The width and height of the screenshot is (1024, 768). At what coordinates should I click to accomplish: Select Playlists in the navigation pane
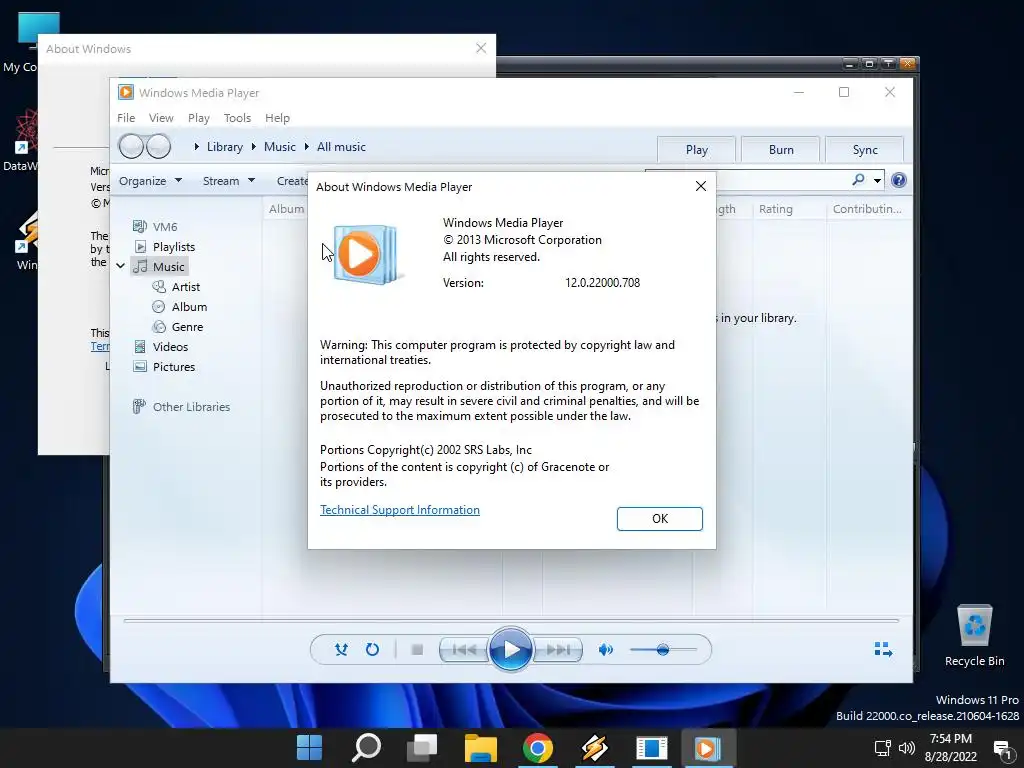click(165, 247)
